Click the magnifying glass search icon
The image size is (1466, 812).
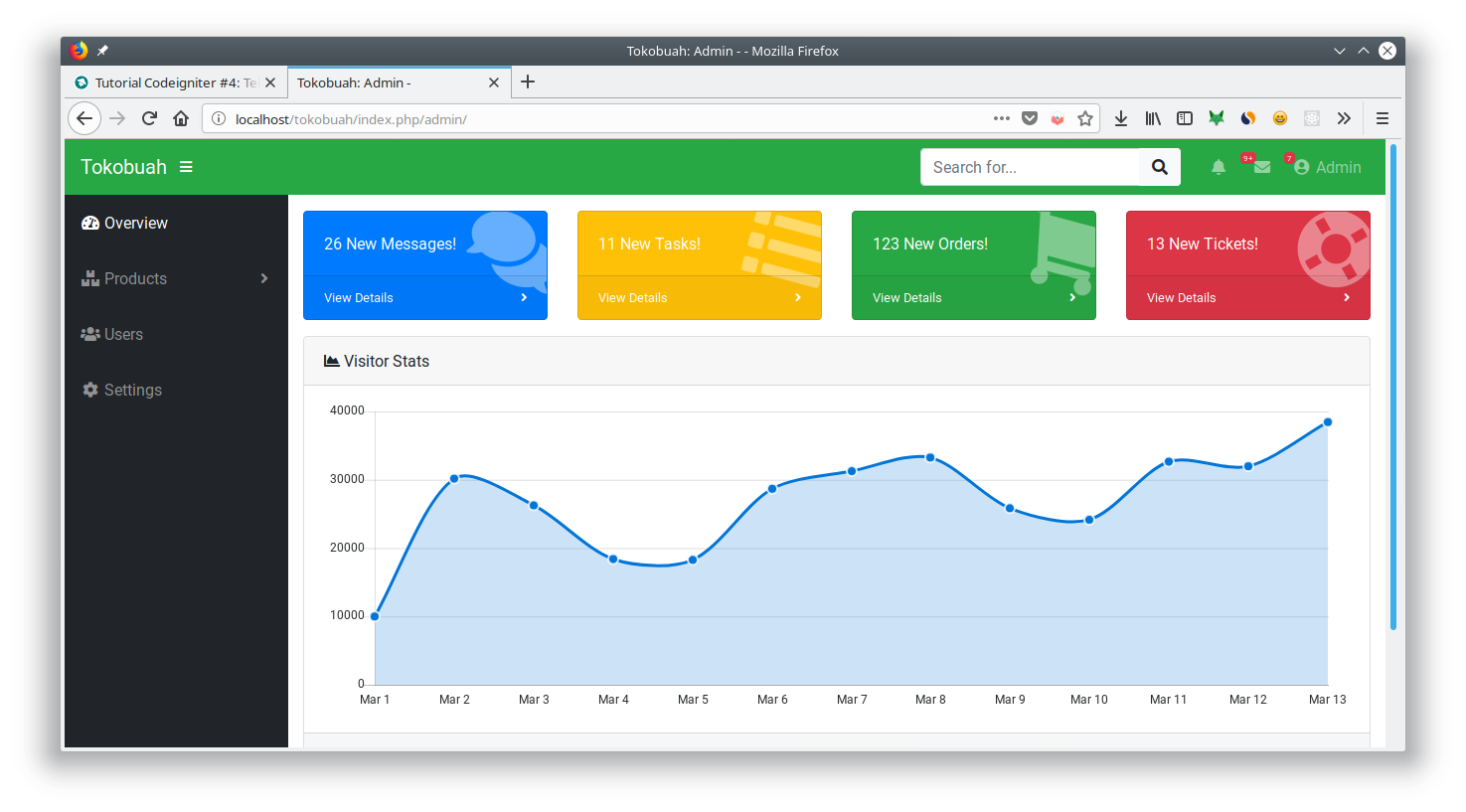[x=1159, y=167]
